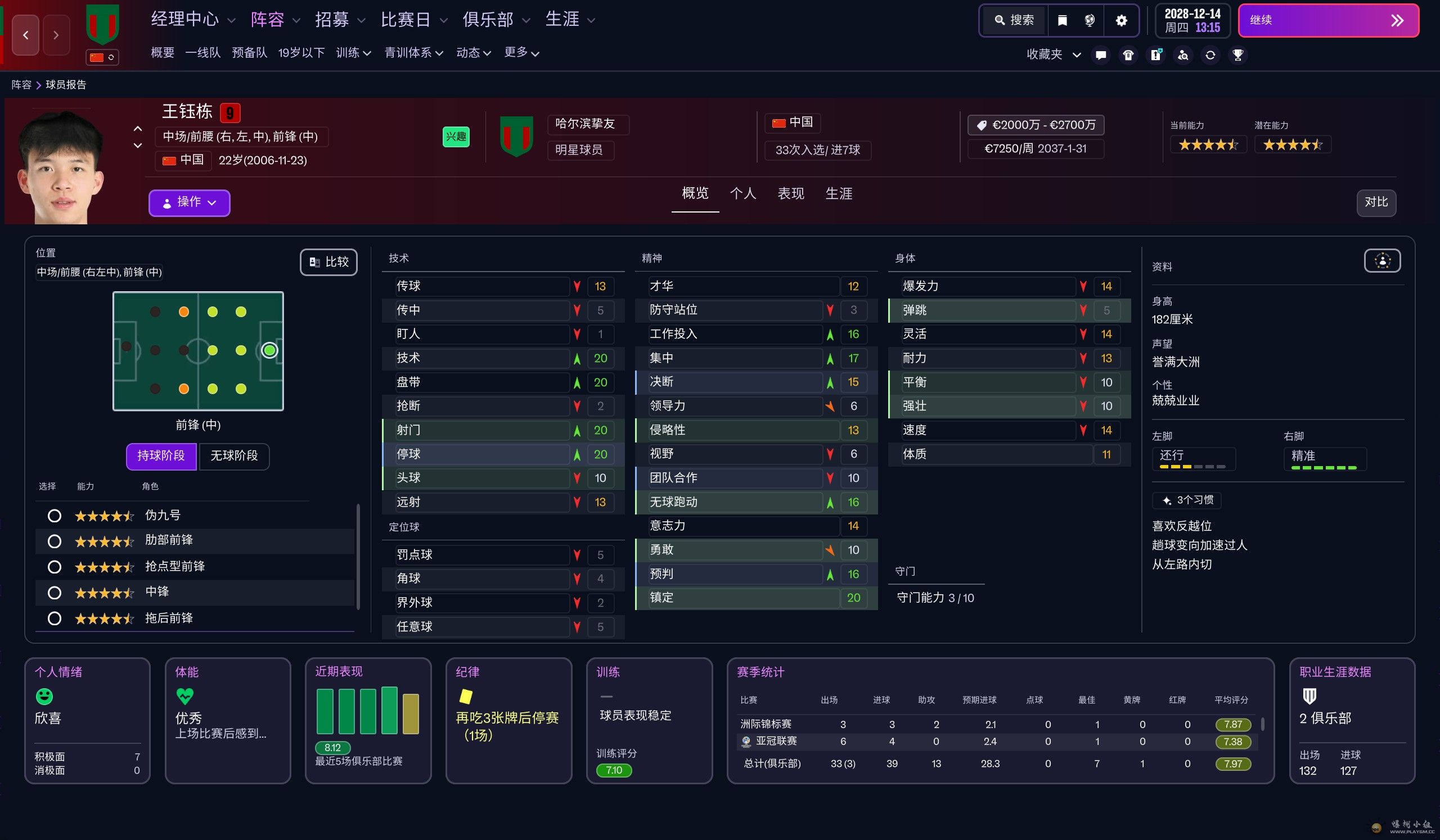Open the 训练 submenu dropdown

pos(353,52)
